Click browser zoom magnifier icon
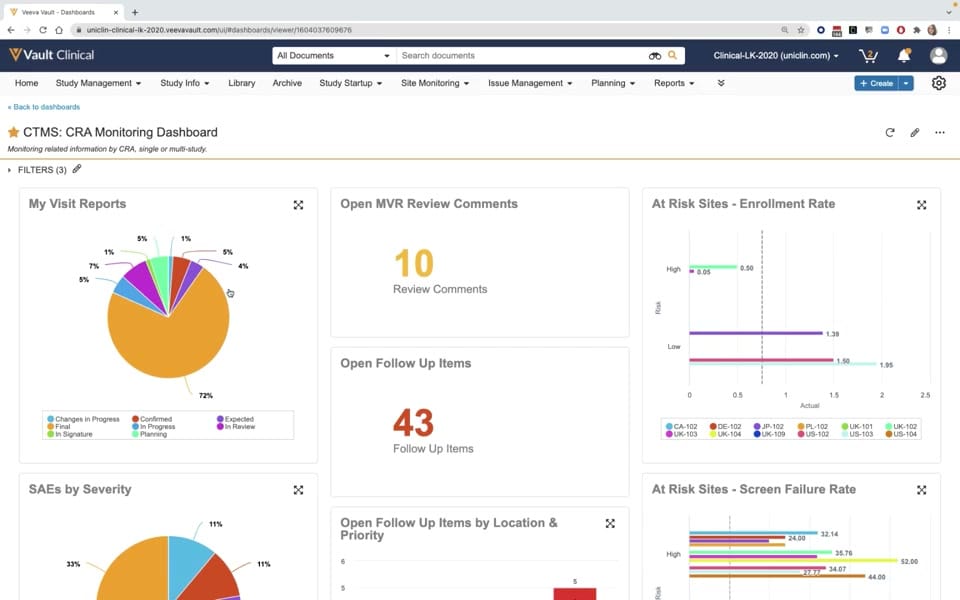This screenshot has height=600, width=960. pyautogui.click(x=784, y=29)
